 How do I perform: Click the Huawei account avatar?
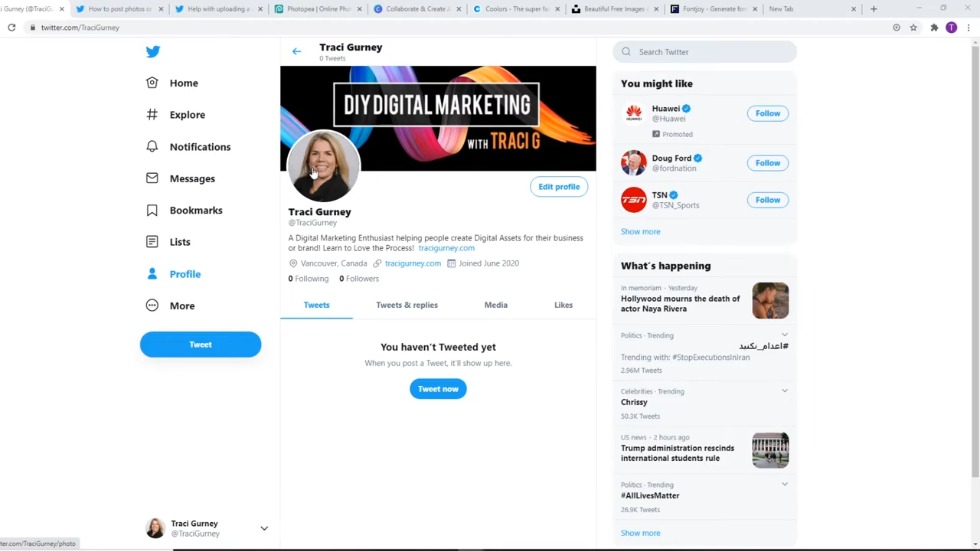(634, 113)
